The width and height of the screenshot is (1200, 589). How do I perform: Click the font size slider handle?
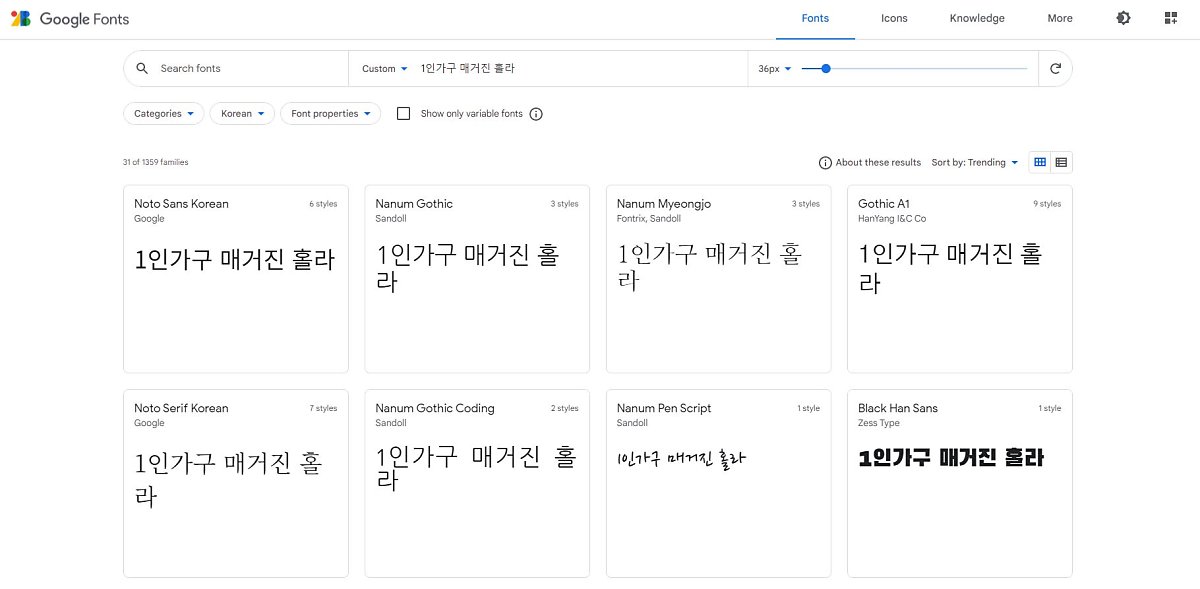point(826,68)
